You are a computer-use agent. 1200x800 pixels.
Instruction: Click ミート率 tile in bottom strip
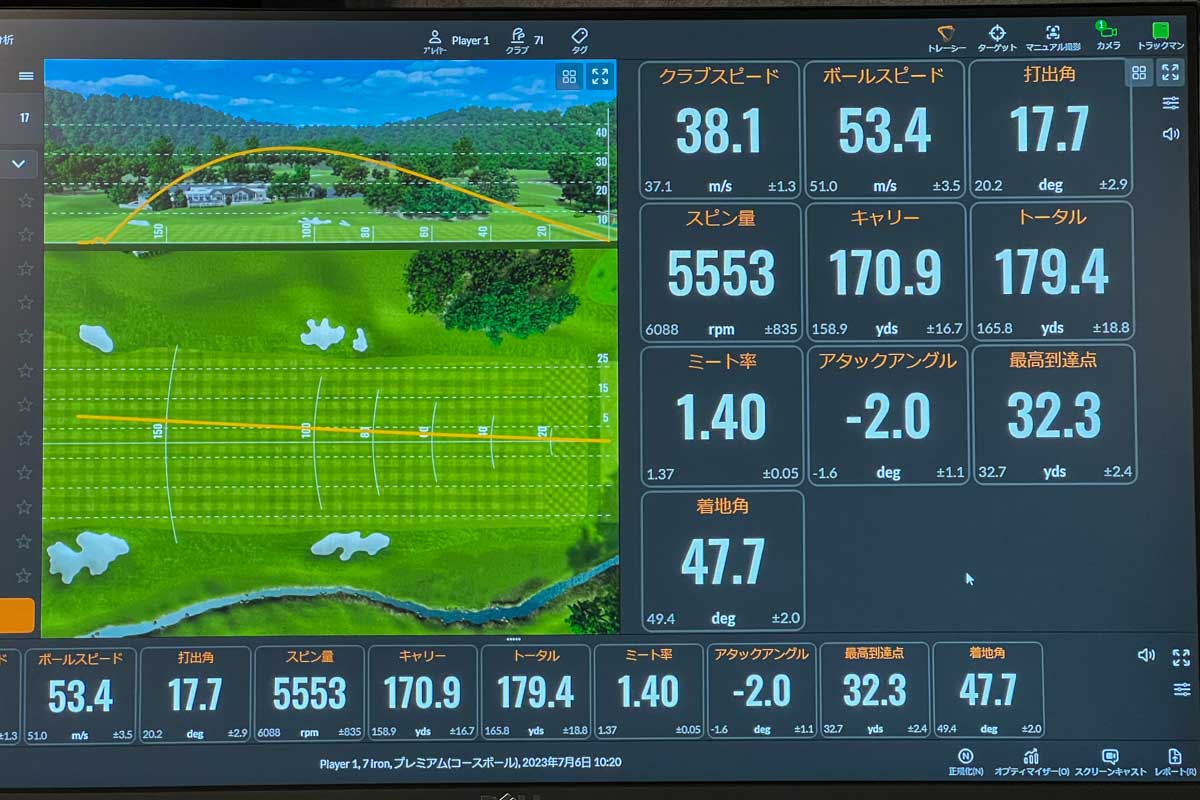648,692
